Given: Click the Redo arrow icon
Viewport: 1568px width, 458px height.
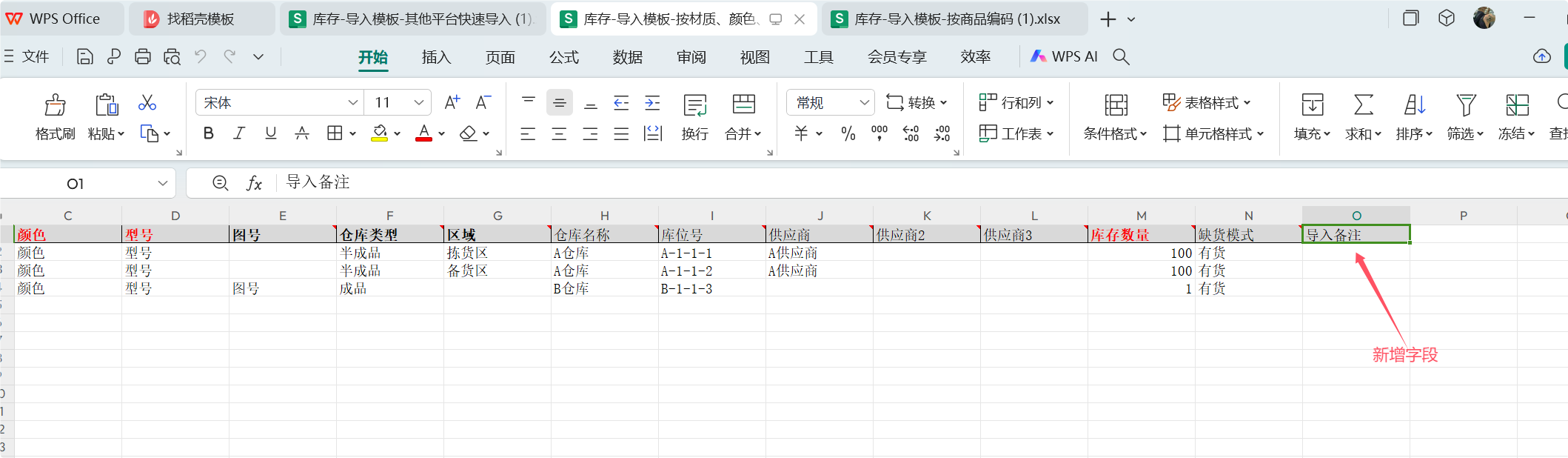Looking at the screenshot, I should click(x=229, y=56).
